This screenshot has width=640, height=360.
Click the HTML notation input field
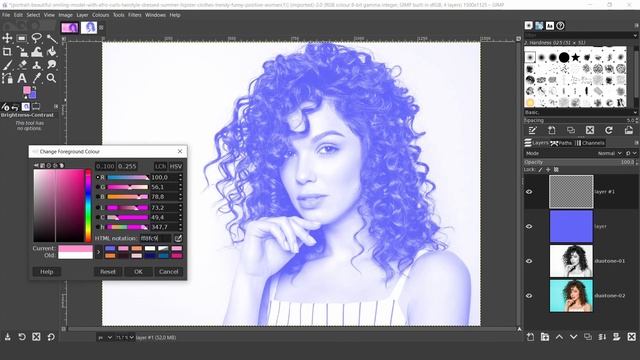click(156, 238)
